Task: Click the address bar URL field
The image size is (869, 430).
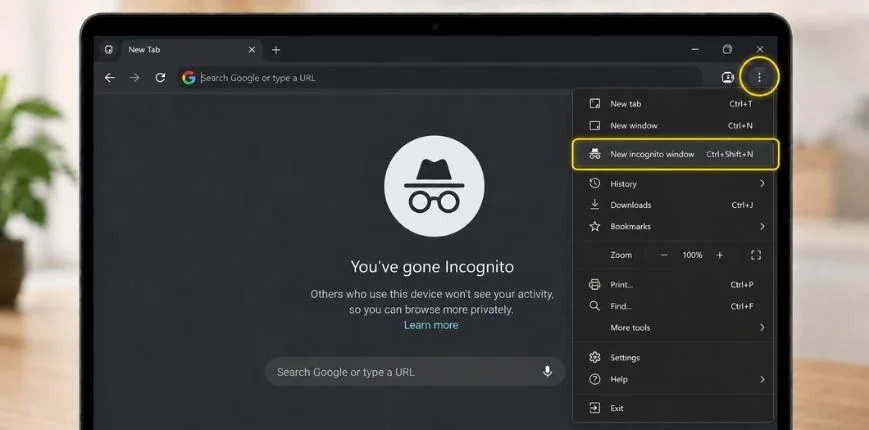Action: (x=441, y=78)
